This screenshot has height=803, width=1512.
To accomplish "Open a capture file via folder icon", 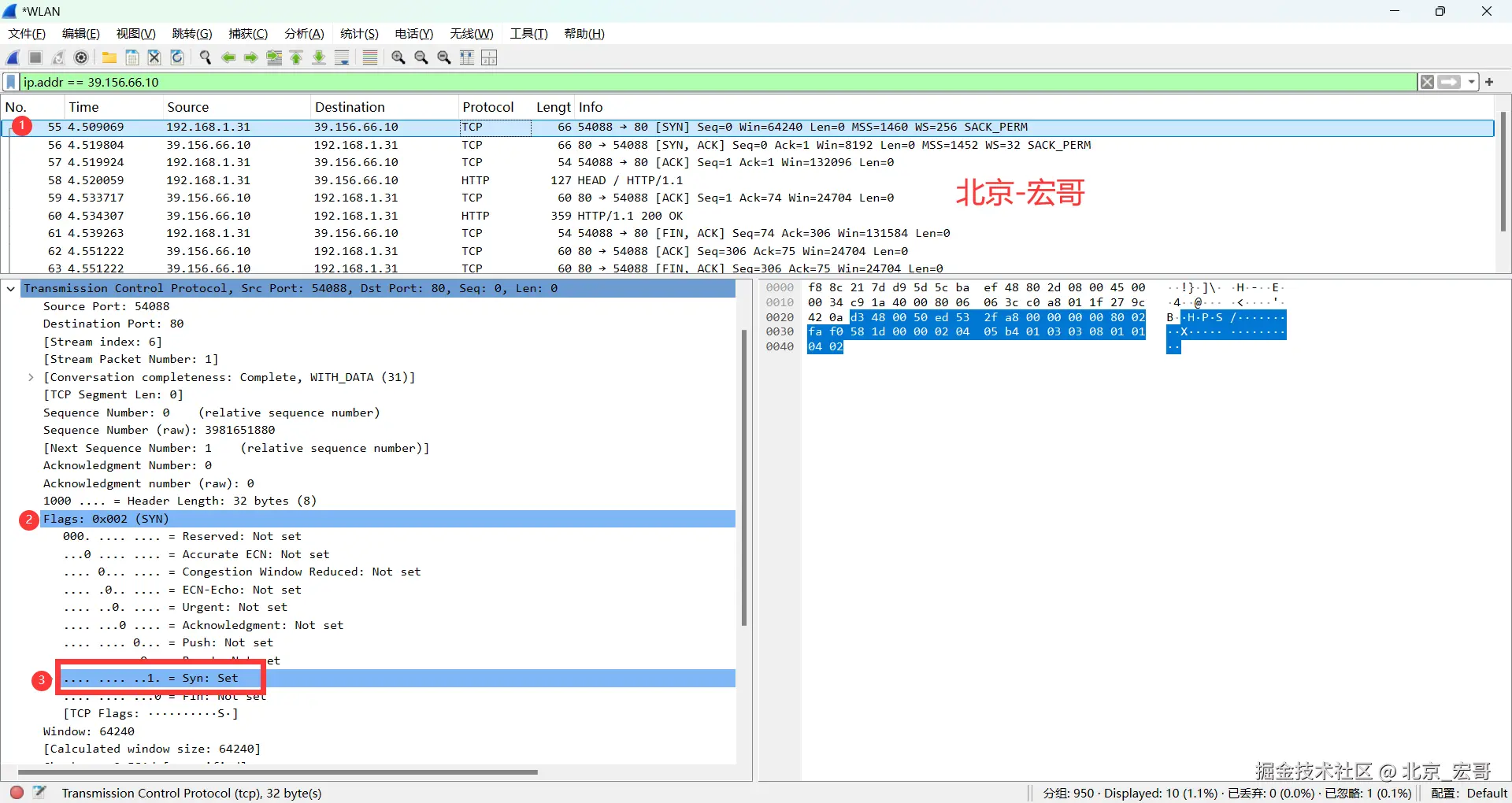I will point(109,57).
